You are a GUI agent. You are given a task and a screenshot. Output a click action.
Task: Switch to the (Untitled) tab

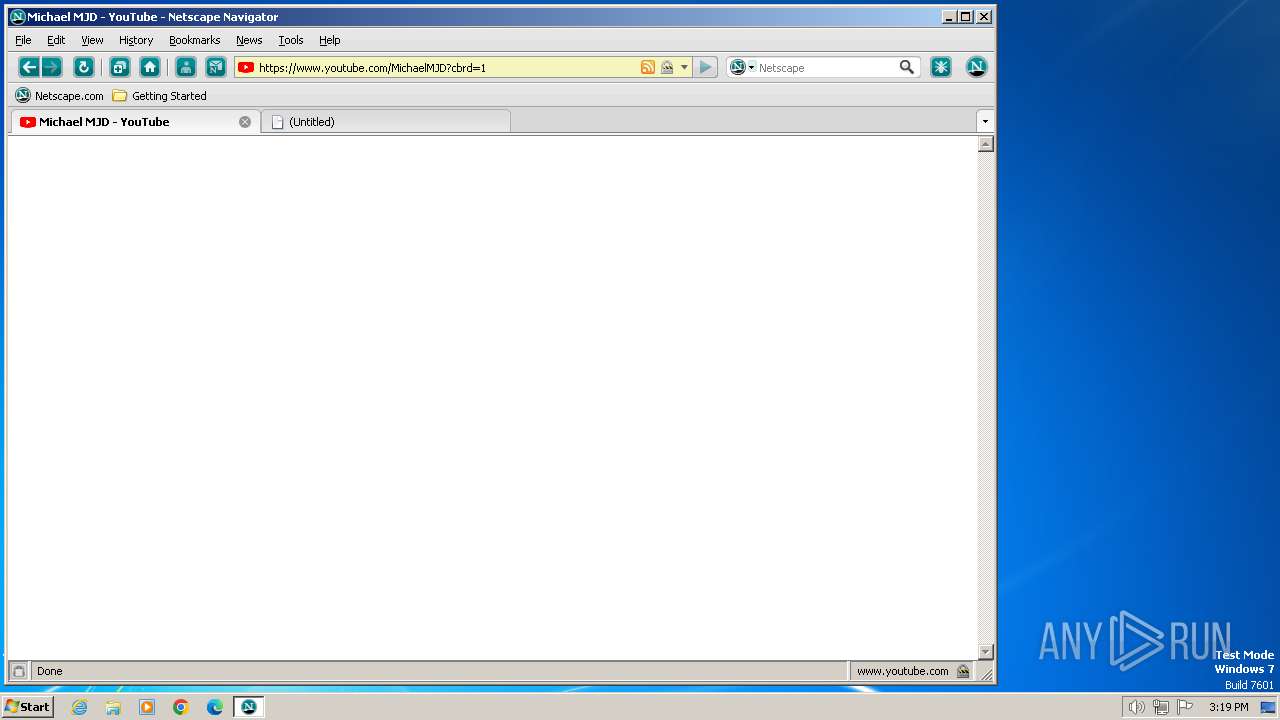pos(386,122)
